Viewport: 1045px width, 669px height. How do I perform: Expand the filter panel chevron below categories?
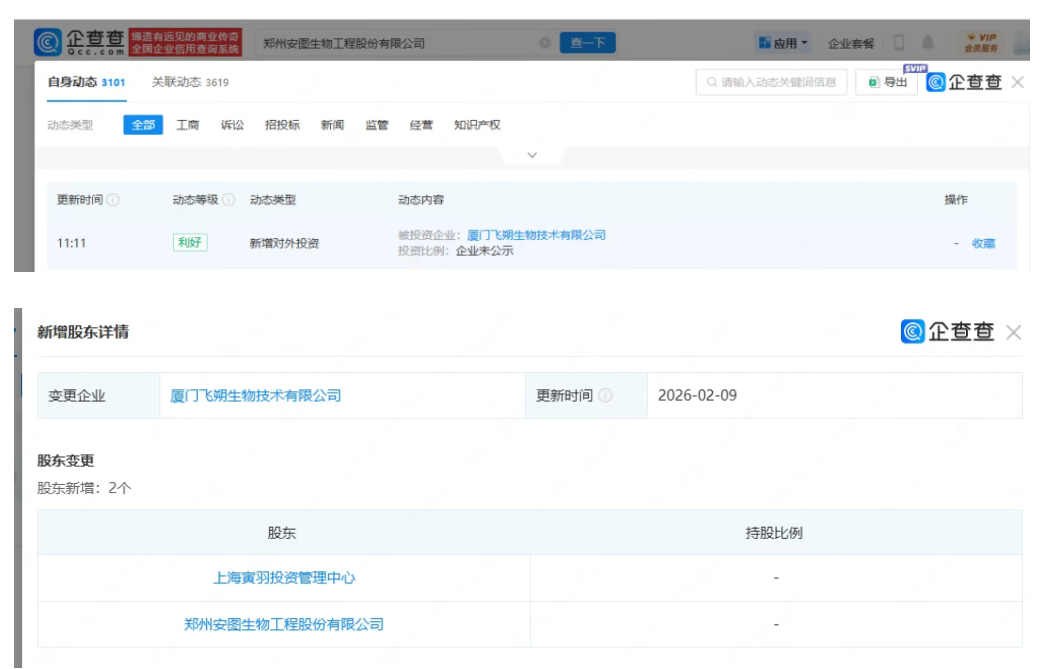coord(532,155)
